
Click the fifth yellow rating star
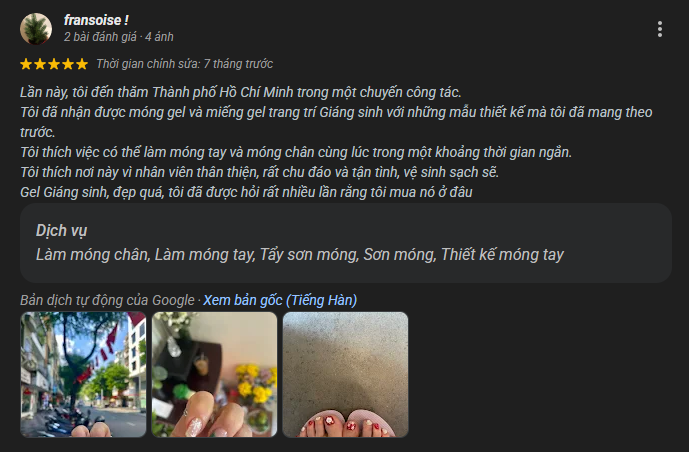click(x=82, y=64)
